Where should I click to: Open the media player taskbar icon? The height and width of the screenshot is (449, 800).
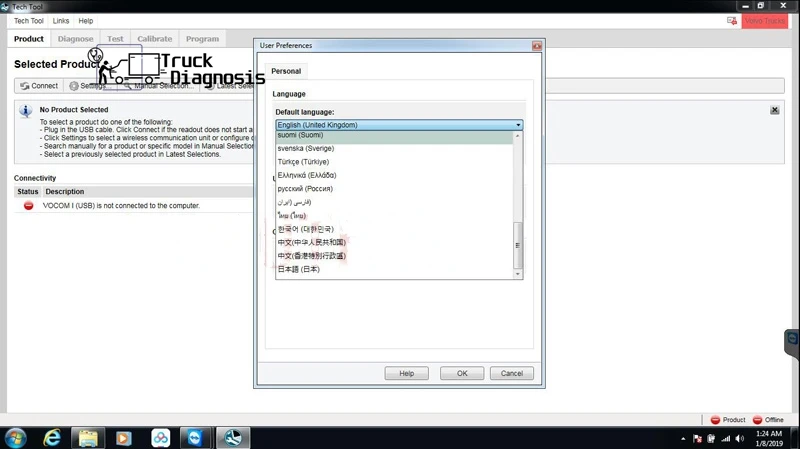coord(123,438)
